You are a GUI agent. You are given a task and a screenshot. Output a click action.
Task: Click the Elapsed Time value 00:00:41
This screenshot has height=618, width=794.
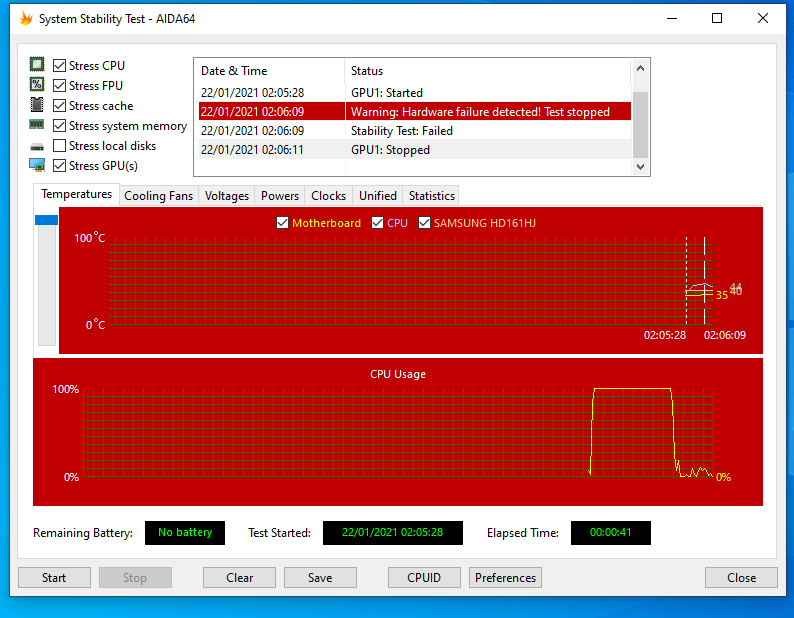tap(611, 532)
